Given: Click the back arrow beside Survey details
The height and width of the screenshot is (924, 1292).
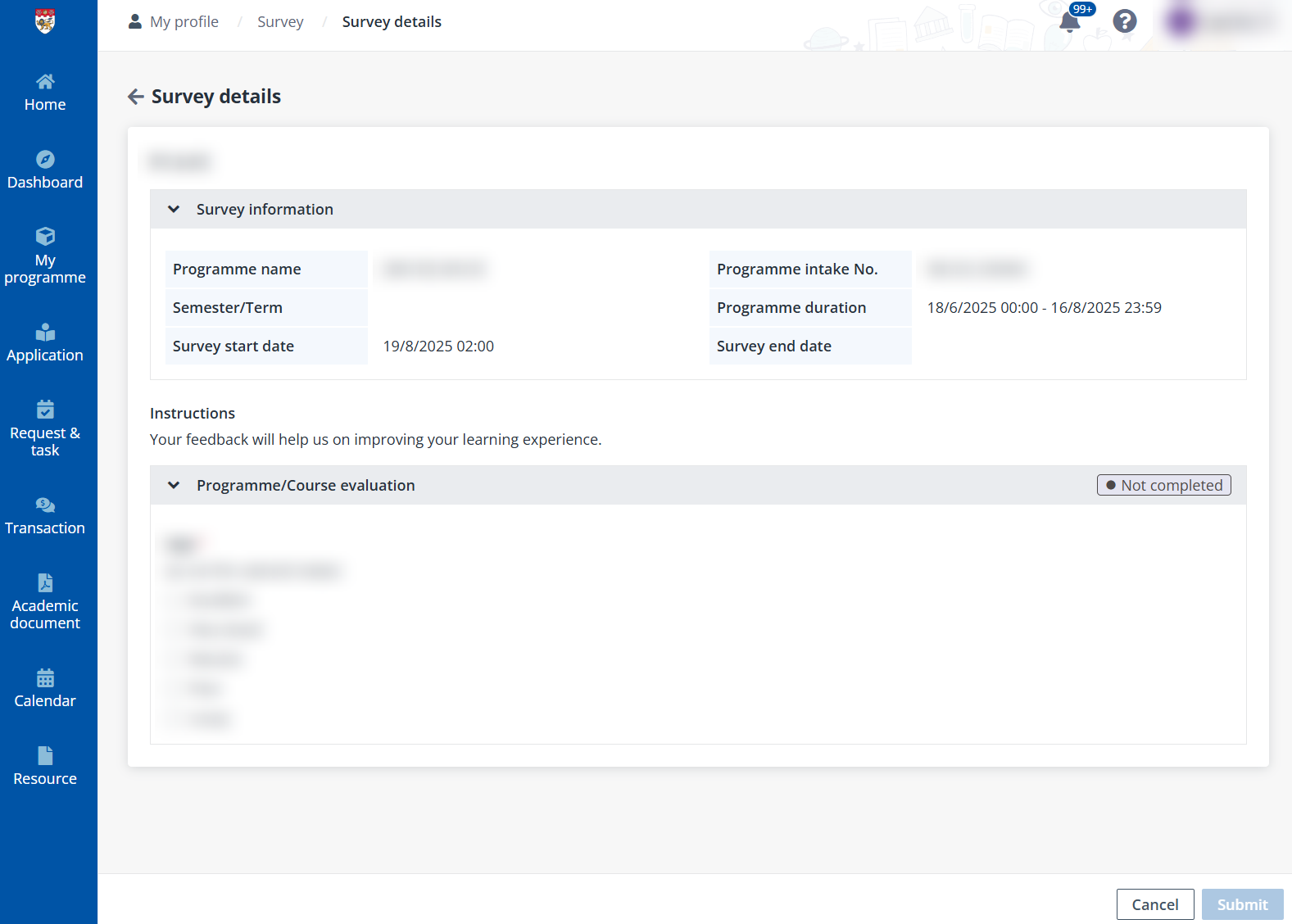Looking at the screenshot, I should (x=136, y=97).
